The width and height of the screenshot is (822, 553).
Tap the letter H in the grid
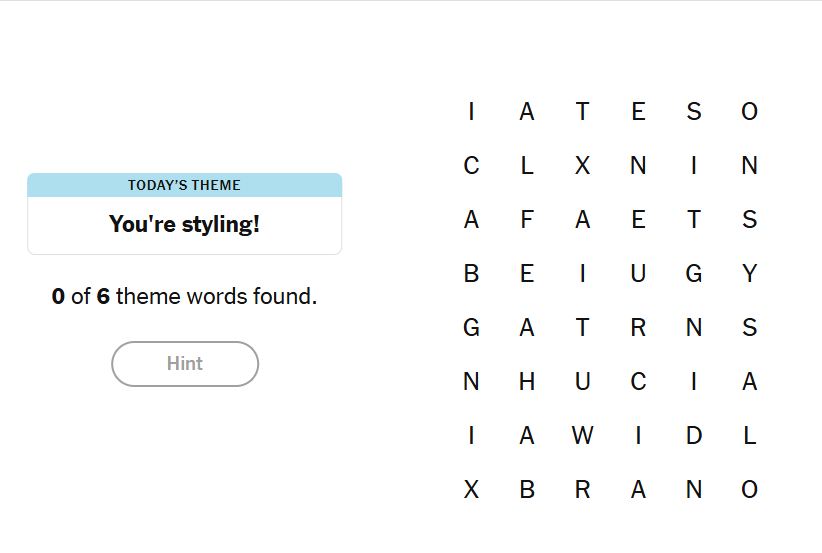[527, 382]
